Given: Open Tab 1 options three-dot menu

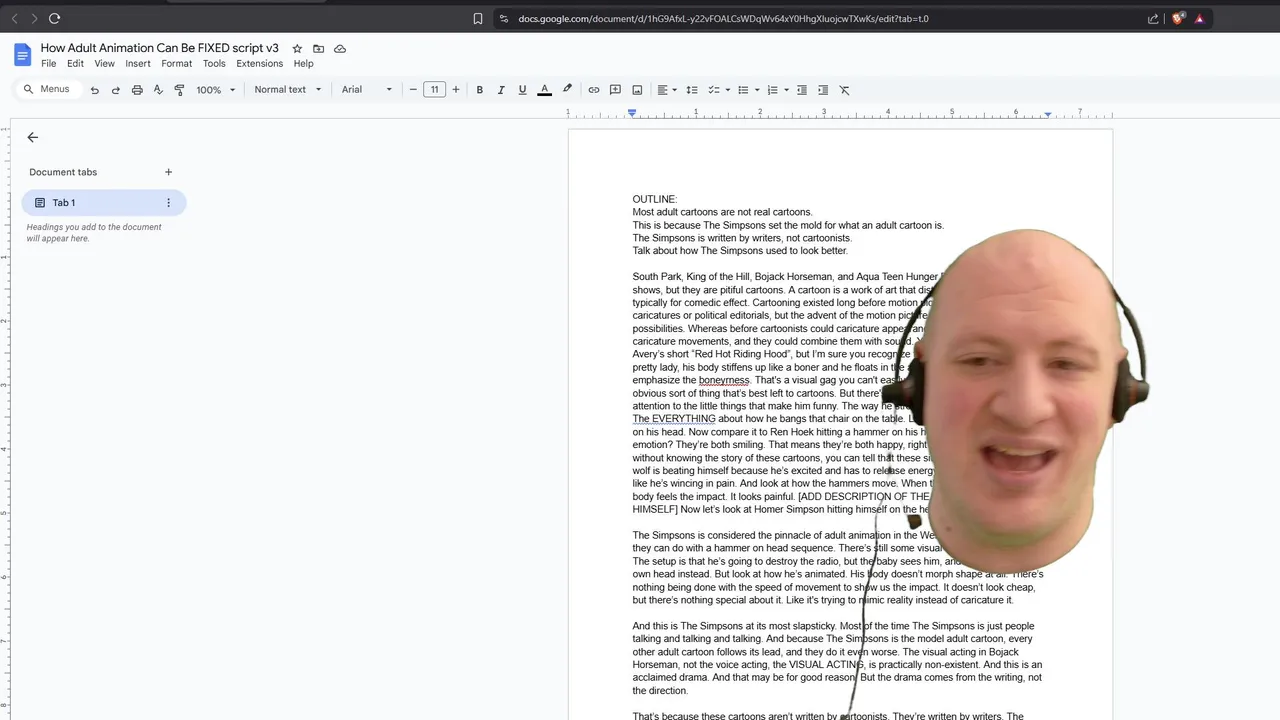Looking at the screenshot, I should (x=168, y=203).
